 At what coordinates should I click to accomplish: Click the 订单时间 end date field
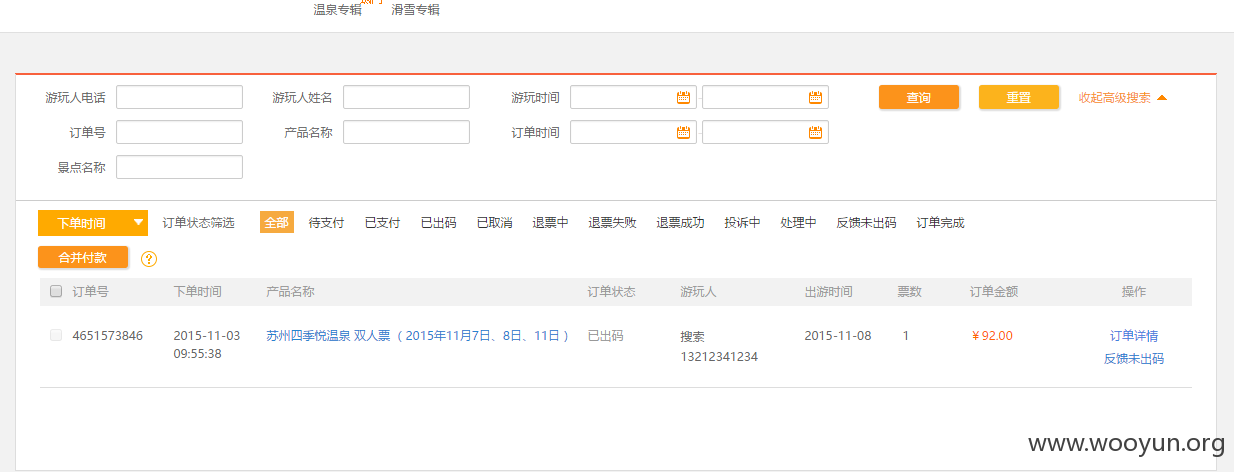click(x=765, y=132)
